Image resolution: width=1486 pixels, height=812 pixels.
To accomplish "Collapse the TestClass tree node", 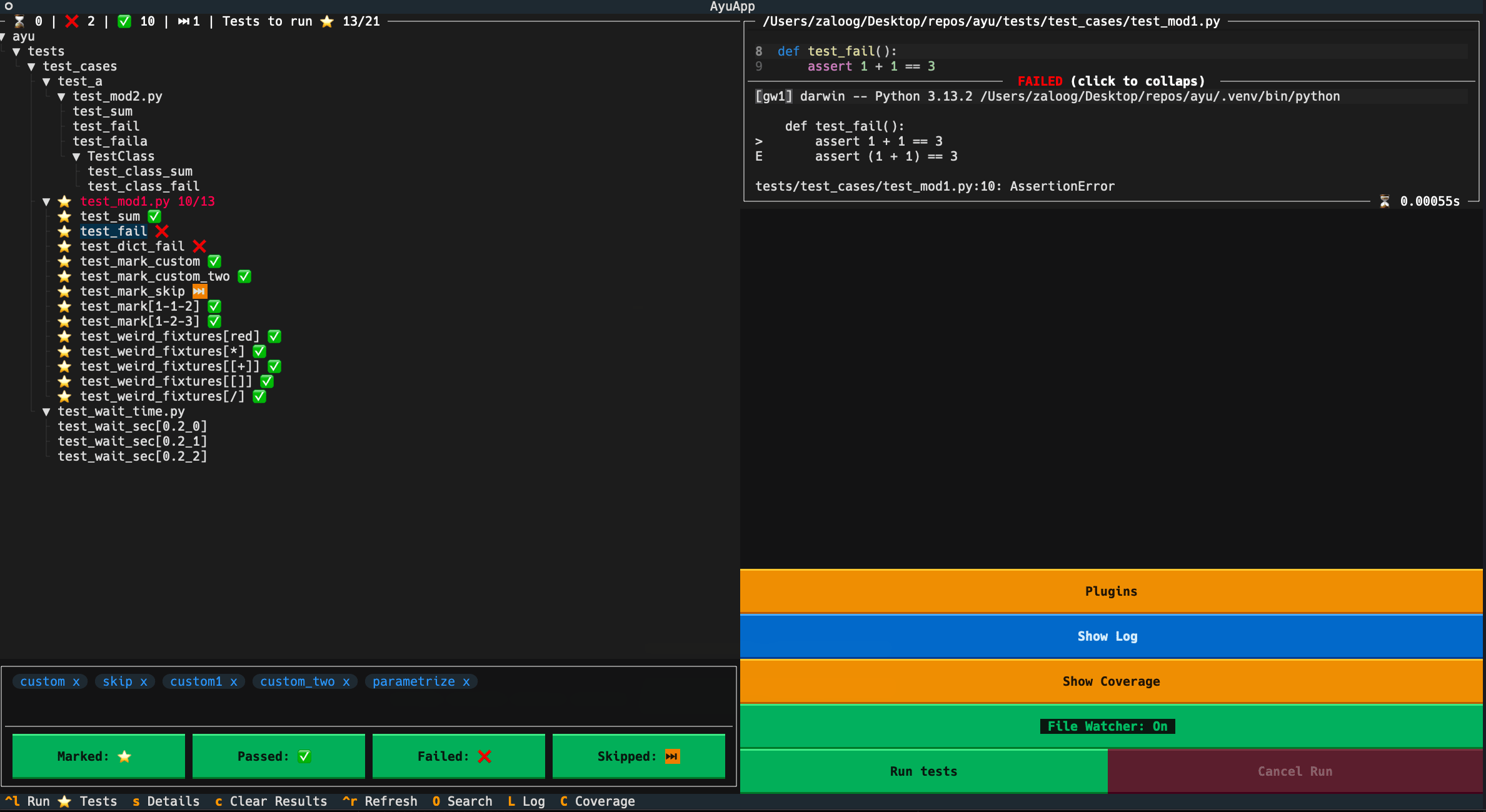I will coord(76,156).
